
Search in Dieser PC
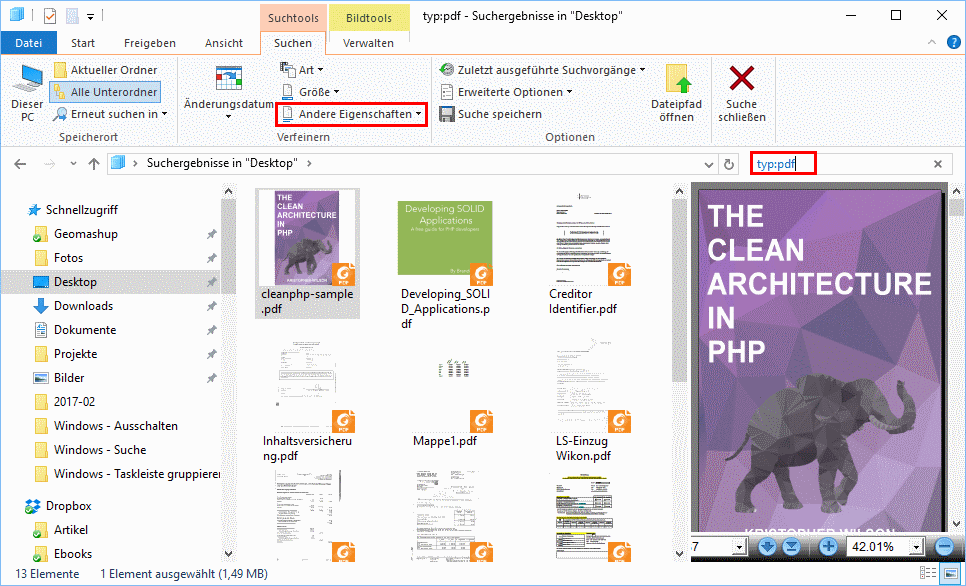(28, 94)
